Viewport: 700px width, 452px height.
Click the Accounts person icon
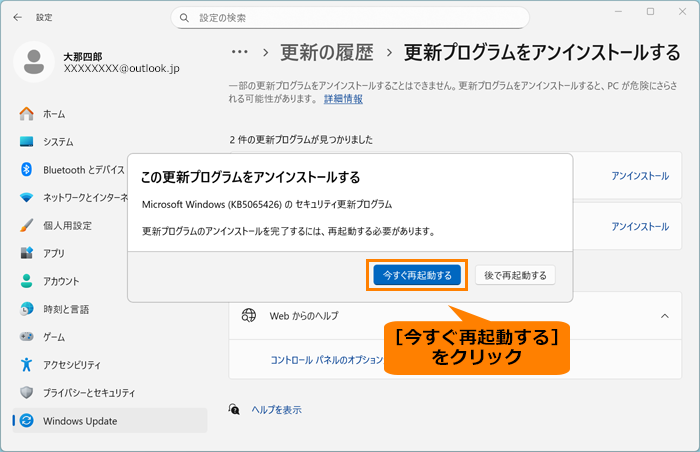click(x=26, y=281)
